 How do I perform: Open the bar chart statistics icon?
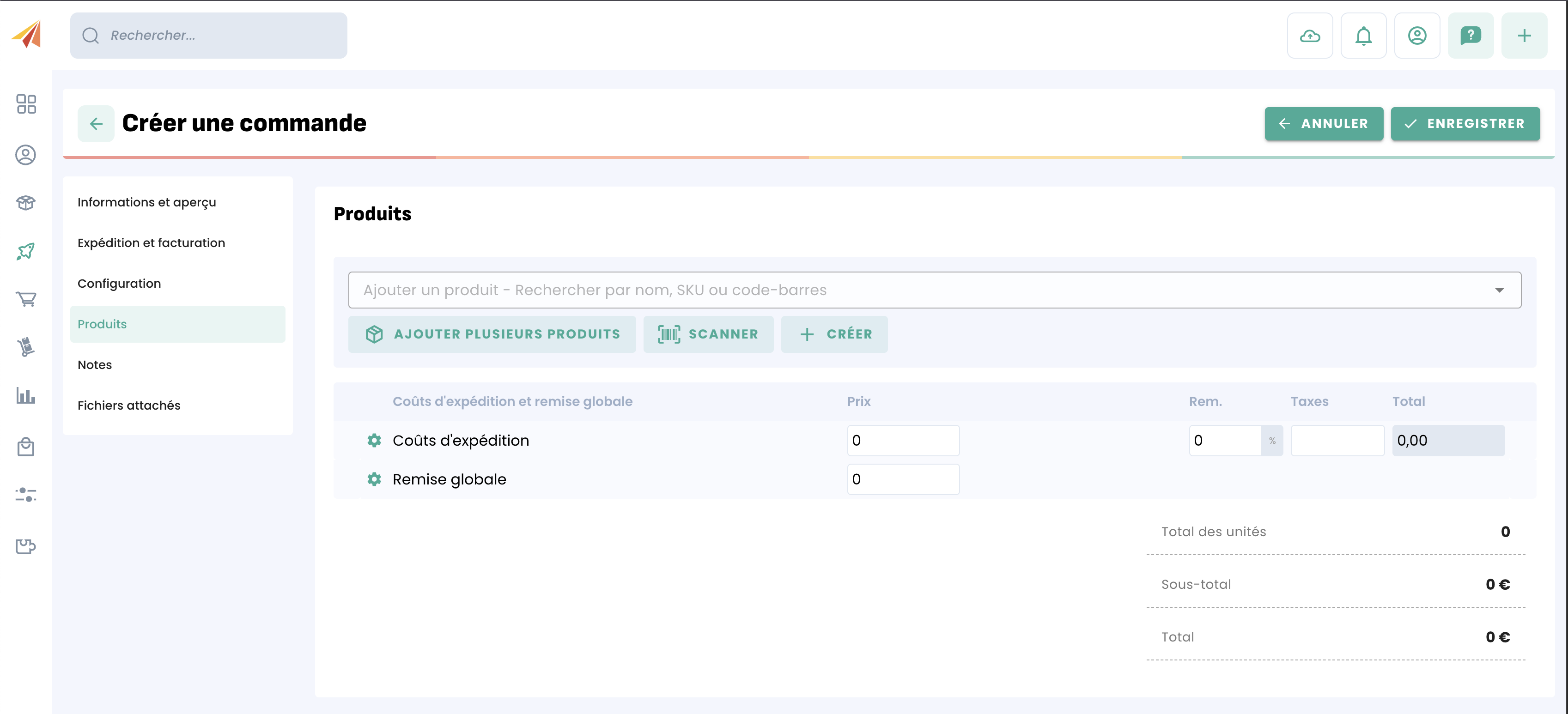[x=25, y=396]
